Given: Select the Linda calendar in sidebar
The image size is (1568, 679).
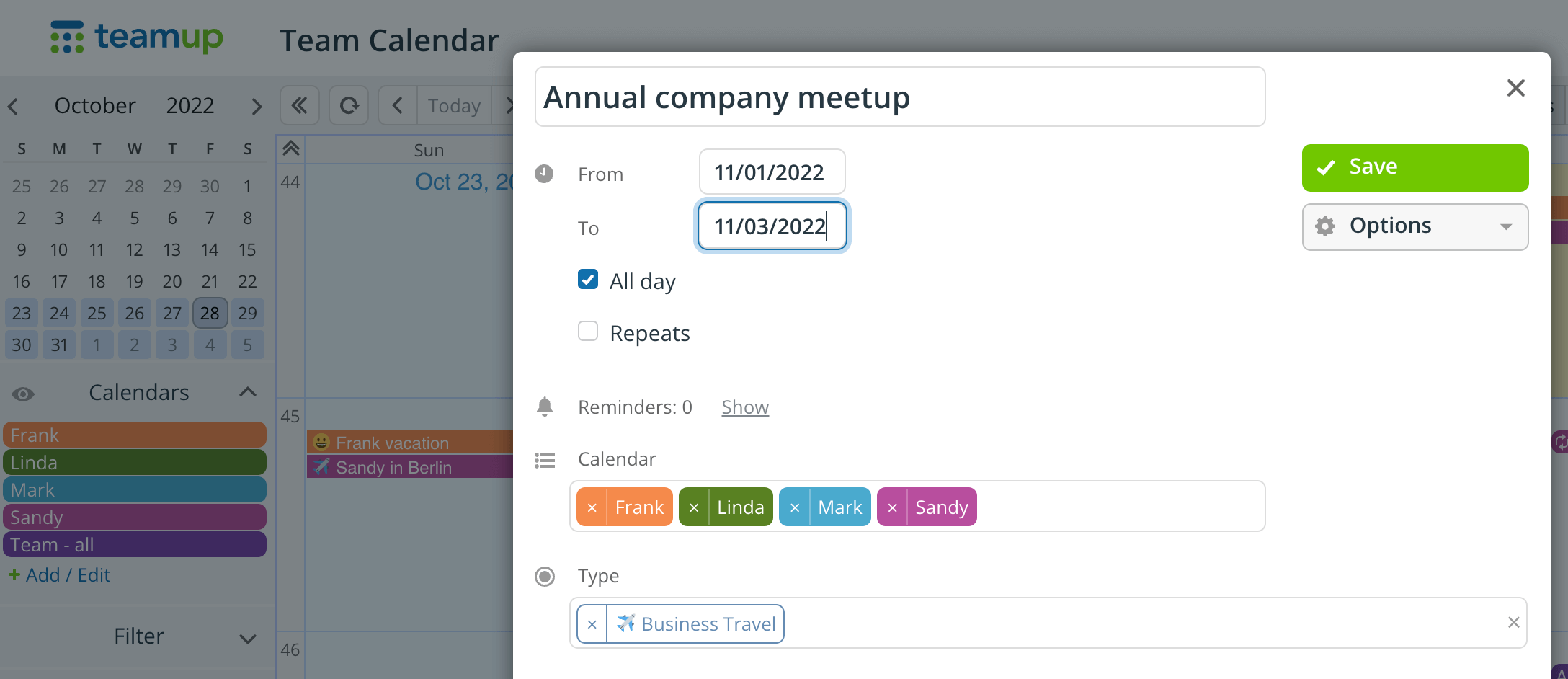Looking at the screenshot, I should 135,463.
